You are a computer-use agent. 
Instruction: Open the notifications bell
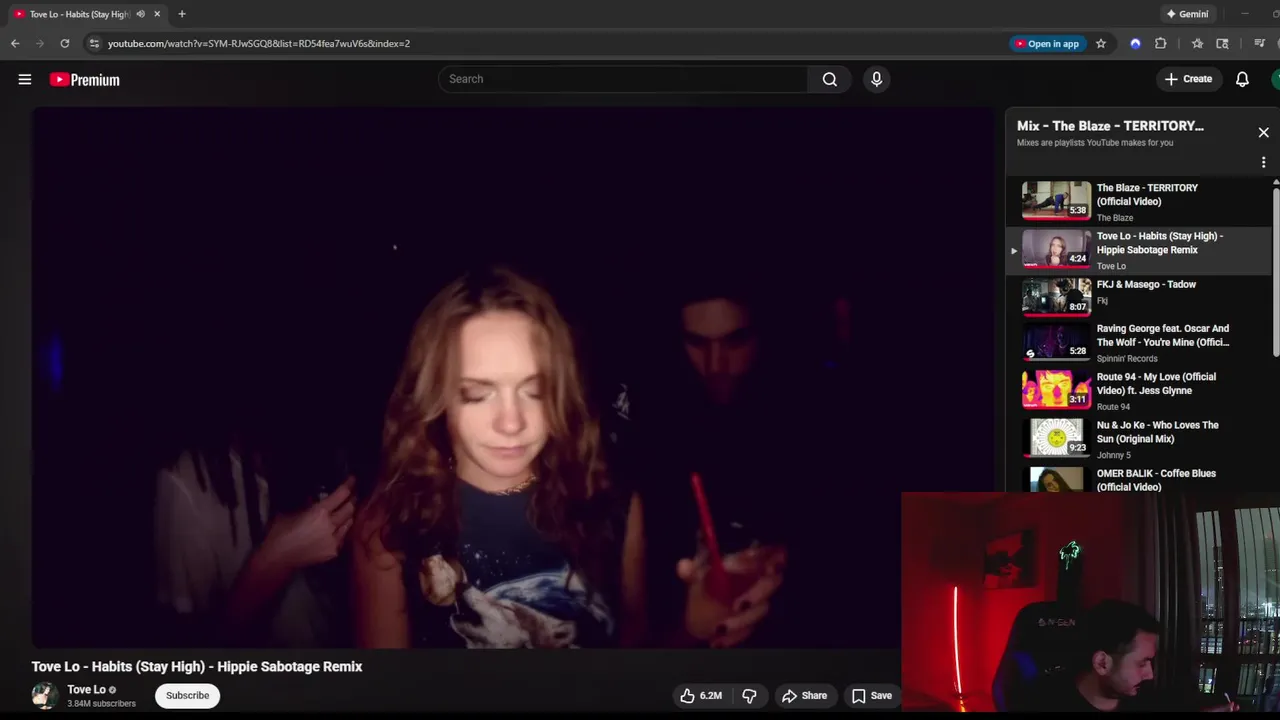point(1242,79)
